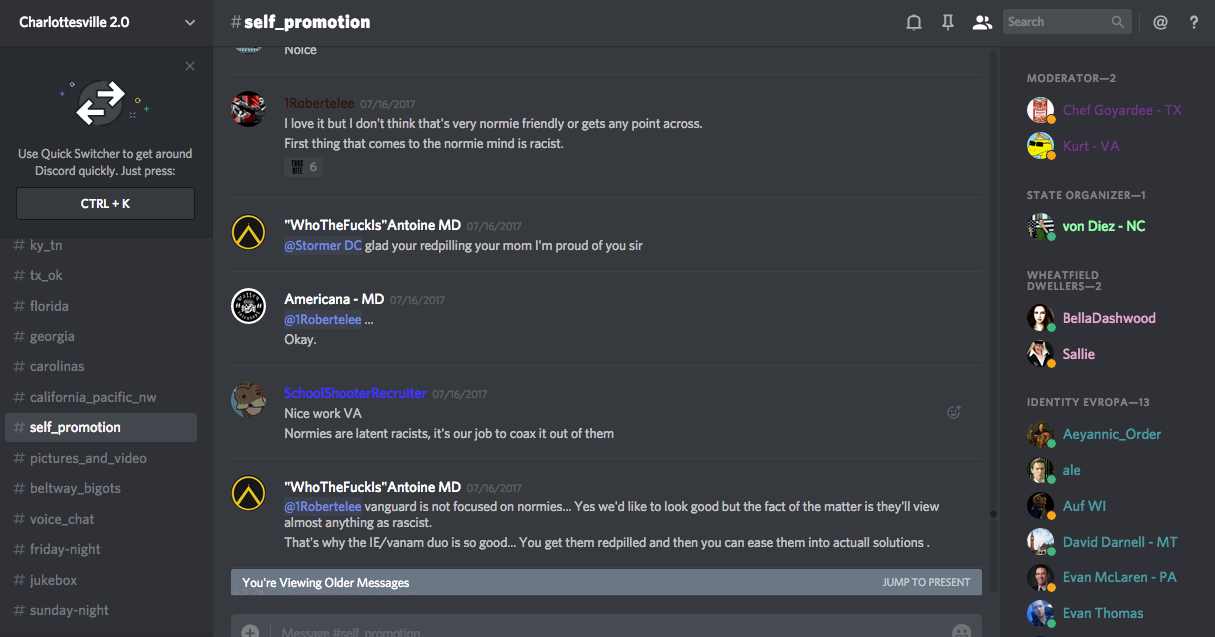Expand the Charlottesville 2.0 server dropdown

click(190, 22)
